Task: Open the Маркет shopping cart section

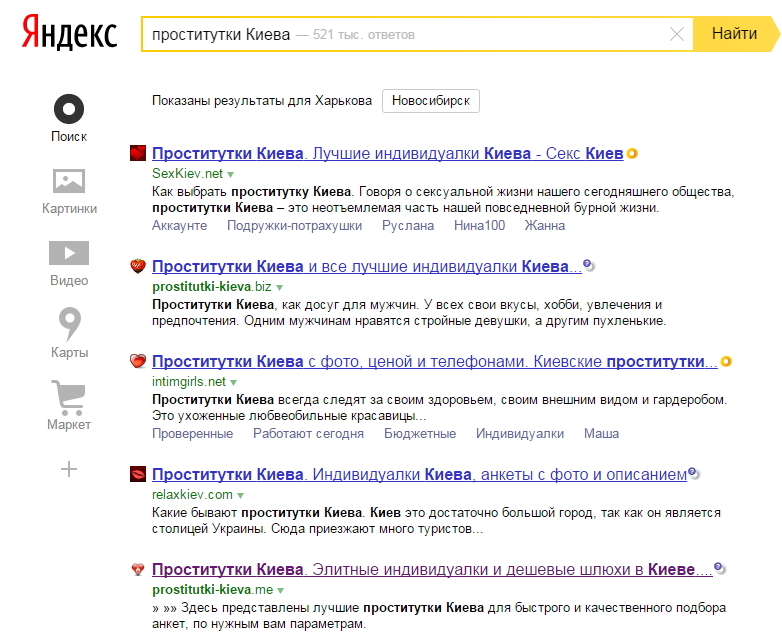Action: [69, 406]
